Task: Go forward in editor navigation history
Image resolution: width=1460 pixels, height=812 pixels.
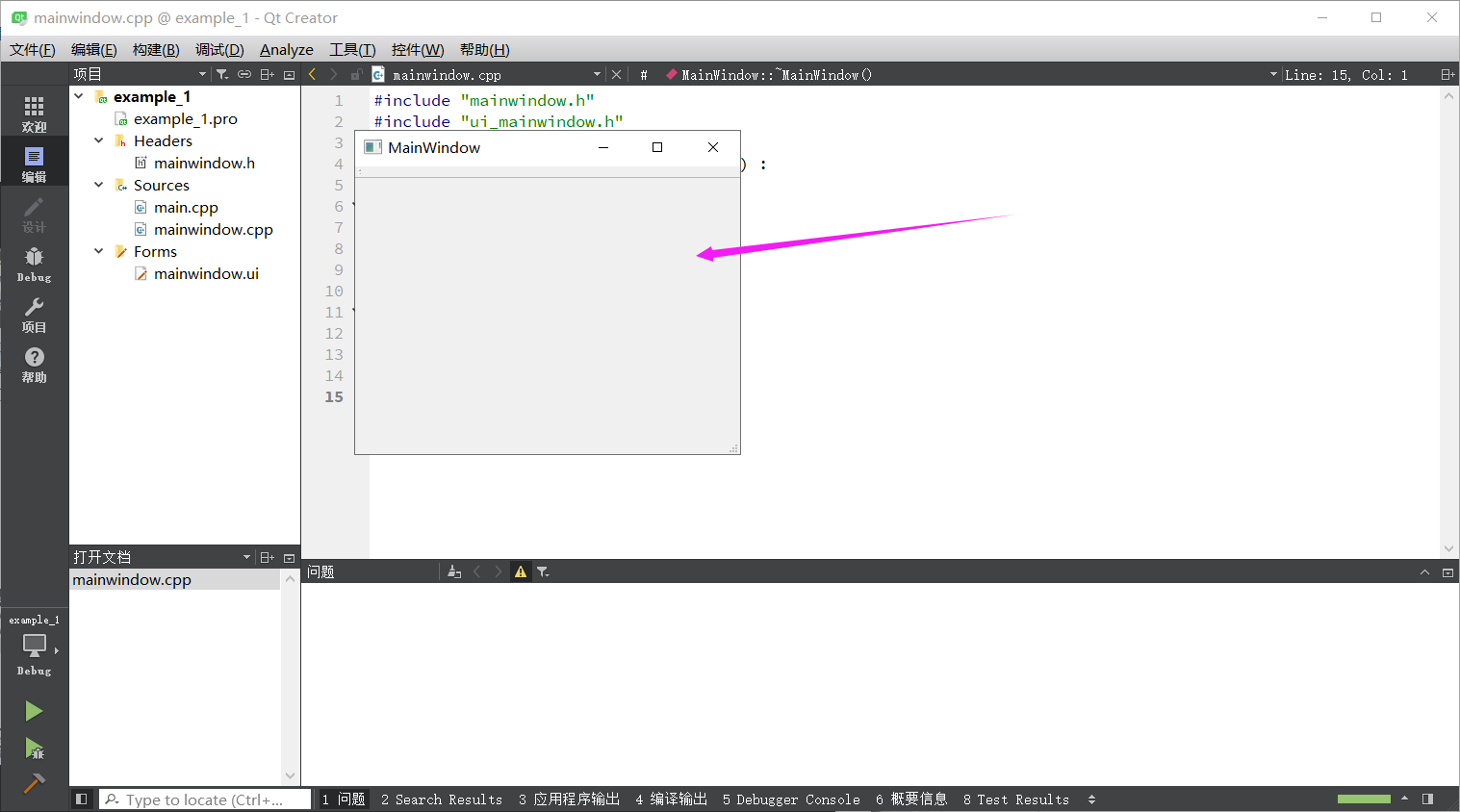Action: (x=334, y=74)
